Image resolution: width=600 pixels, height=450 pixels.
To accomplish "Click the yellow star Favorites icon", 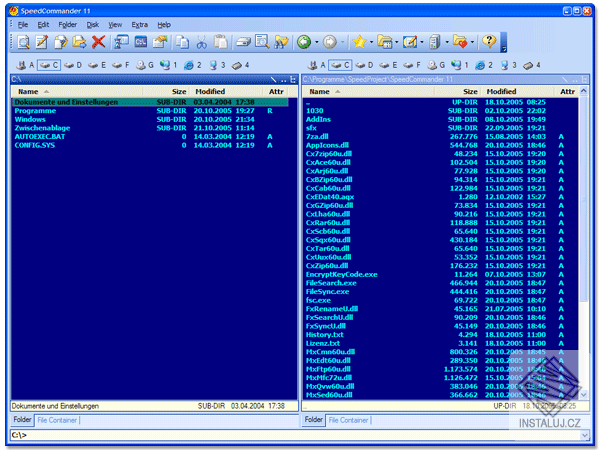I will 360,42.
